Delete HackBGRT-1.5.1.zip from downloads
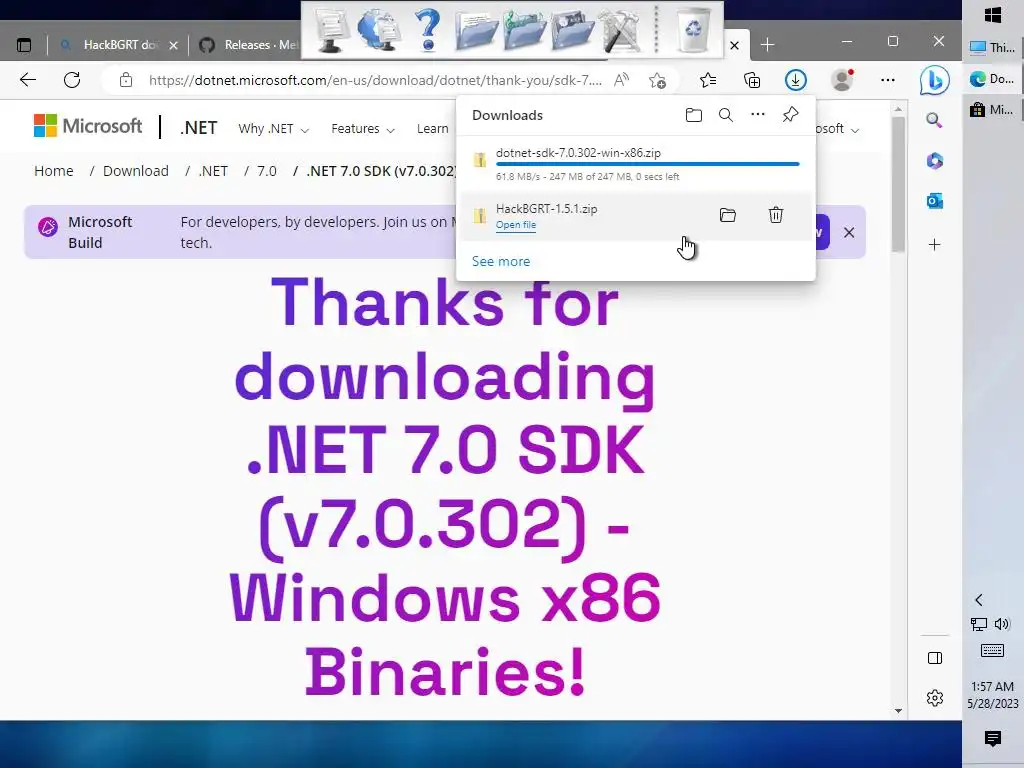 776,215
